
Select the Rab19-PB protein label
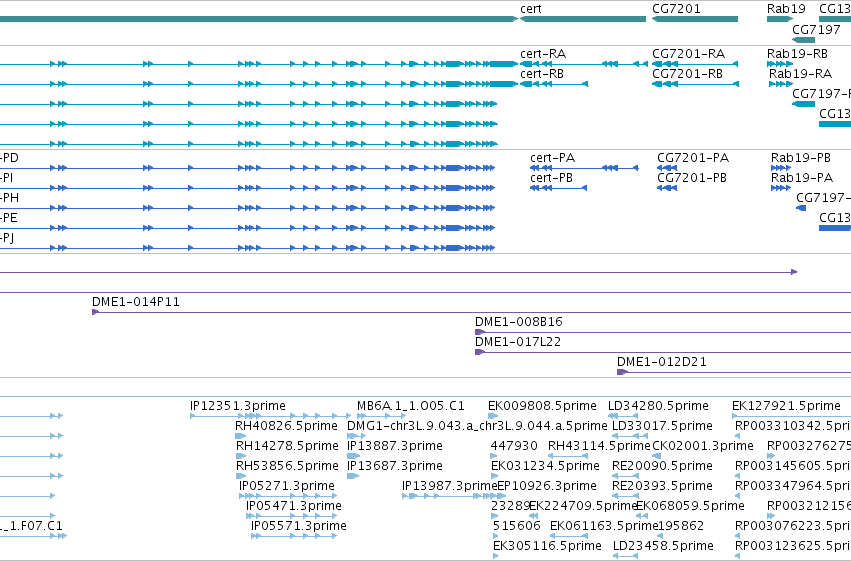(x=801, y=158)
